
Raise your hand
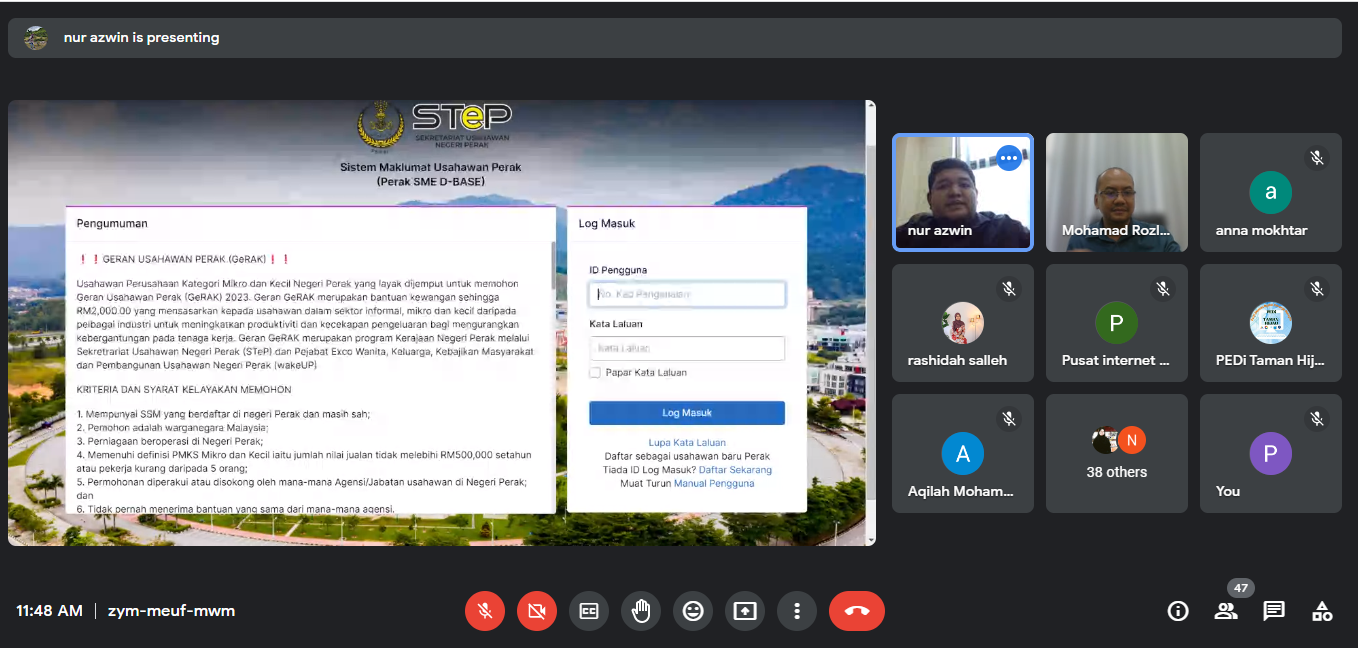coord(641,611)
